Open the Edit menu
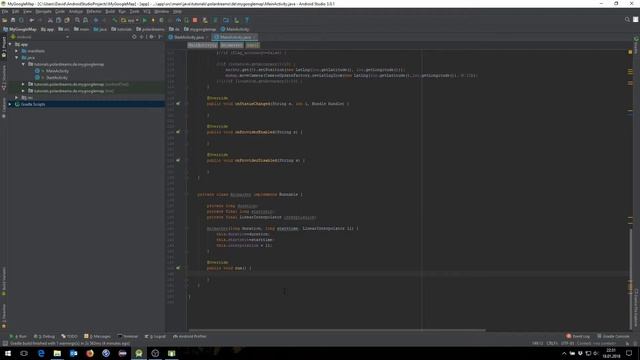640x360 pixels. coord(16,11)
